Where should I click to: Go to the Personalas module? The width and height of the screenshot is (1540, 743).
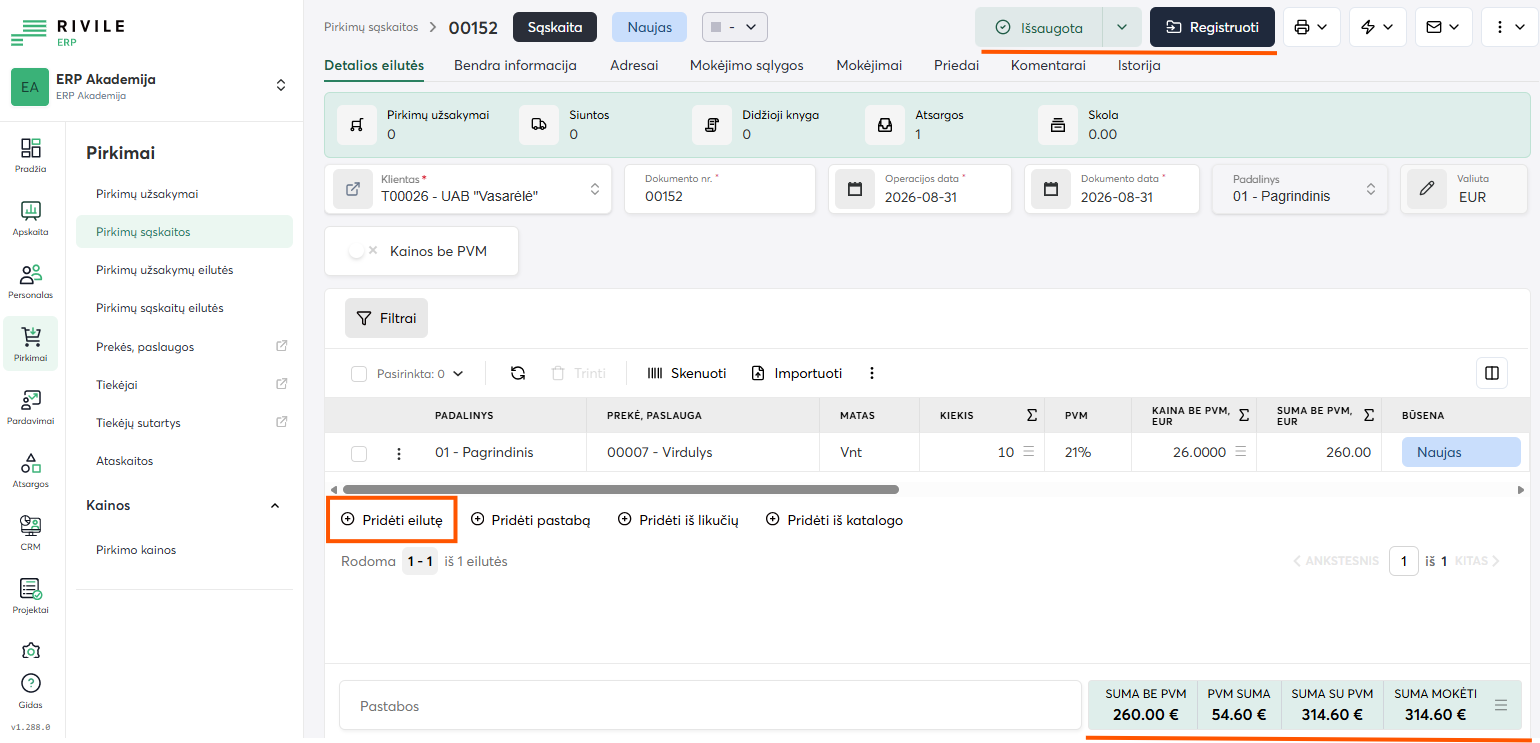coord(31,281)
